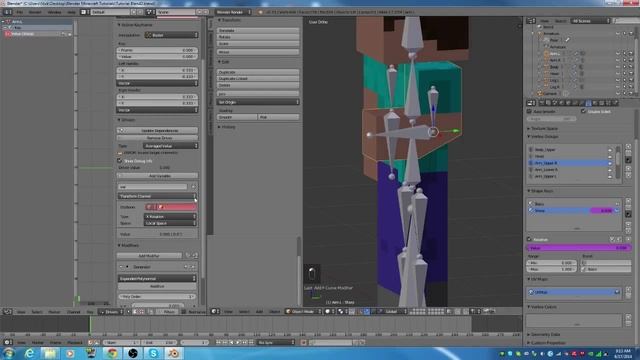Image resolution: width=640 pixels, height=360 pixels.
Task: Open timeline Playback menu
Action: [75, 342]
